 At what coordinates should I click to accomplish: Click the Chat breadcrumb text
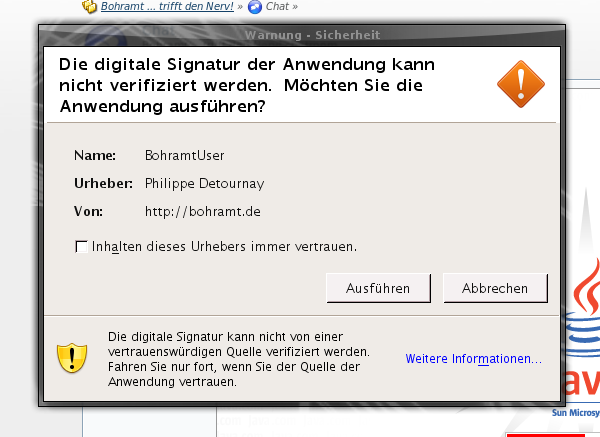pos(278,7)
